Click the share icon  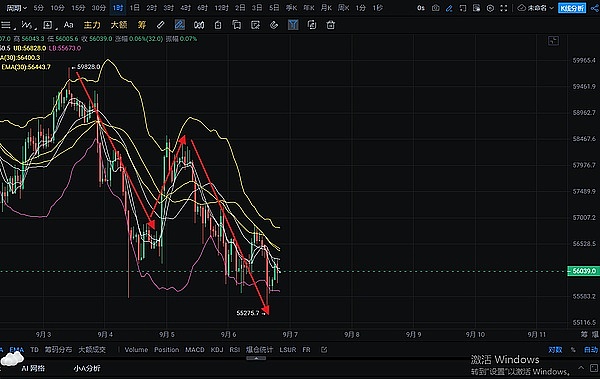595,8
